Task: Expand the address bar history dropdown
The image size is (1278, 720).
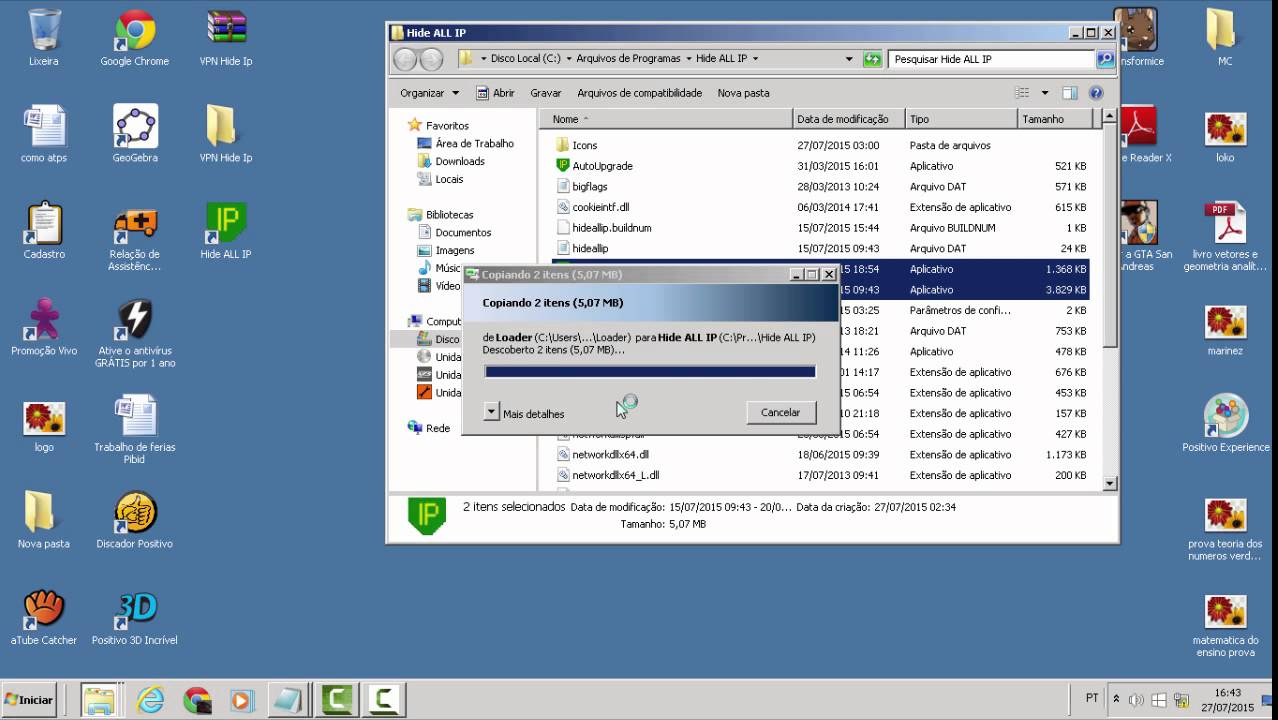Action: [x=849, y=59]
